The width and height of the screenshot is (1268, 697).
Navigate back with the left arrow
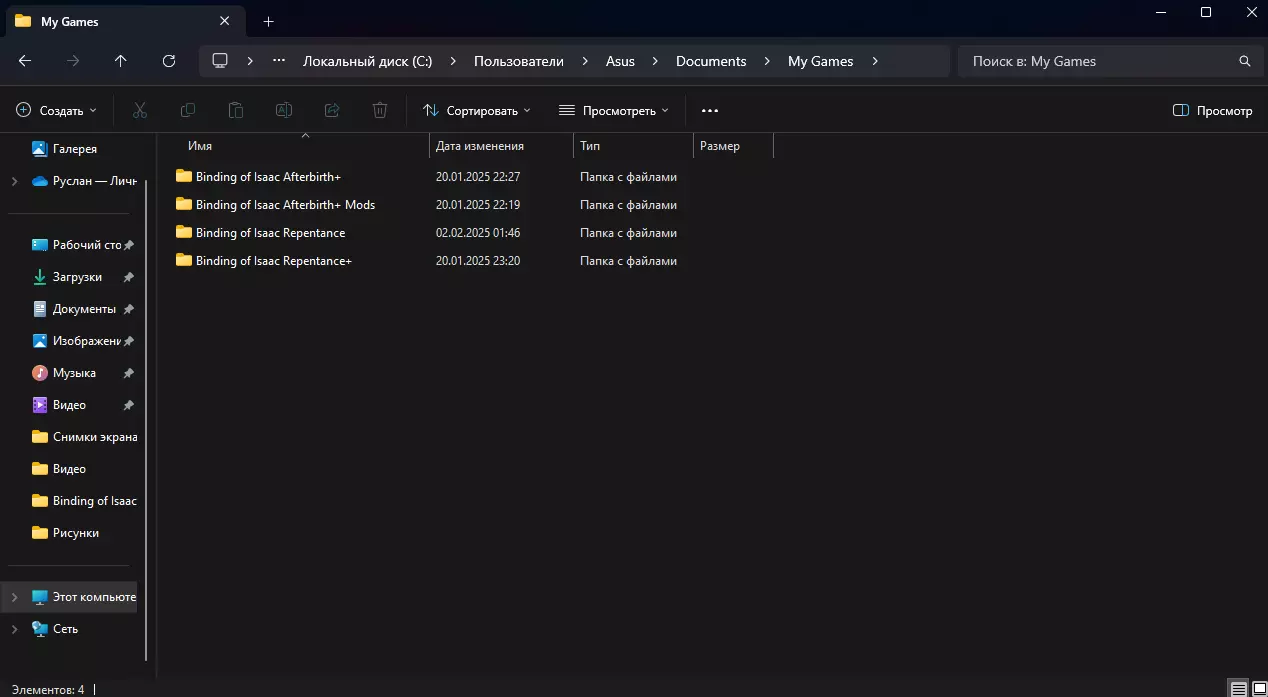point(25,61)
